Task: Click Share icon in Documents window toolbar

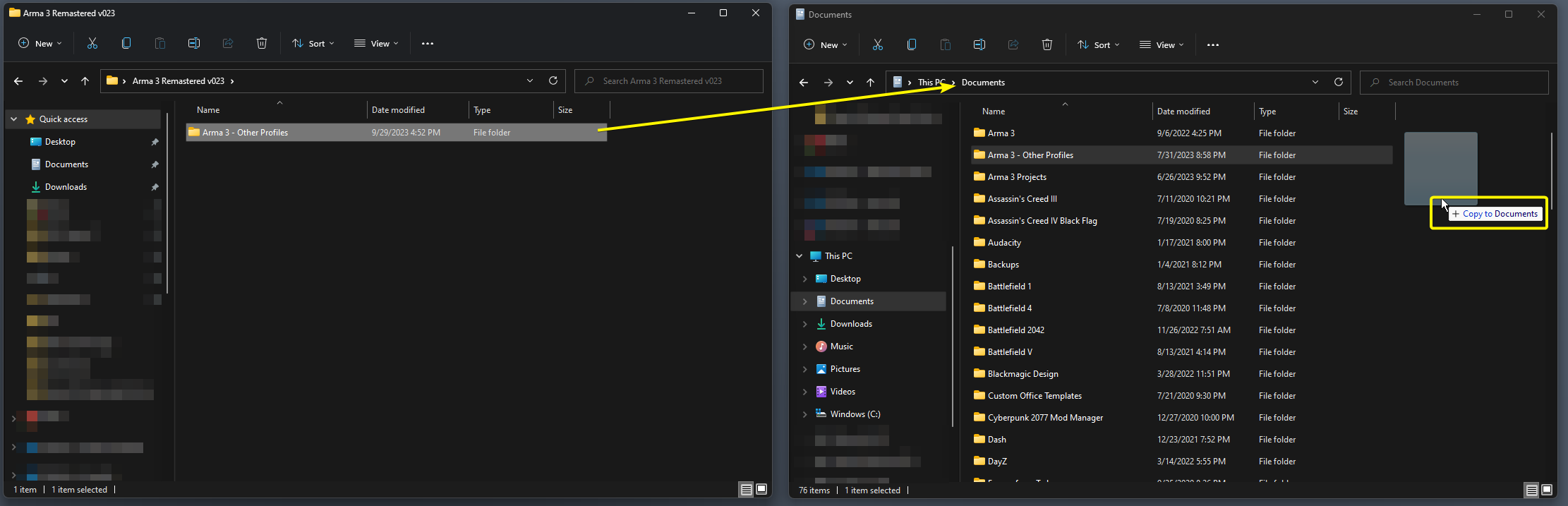Action: pos(1013,44)
